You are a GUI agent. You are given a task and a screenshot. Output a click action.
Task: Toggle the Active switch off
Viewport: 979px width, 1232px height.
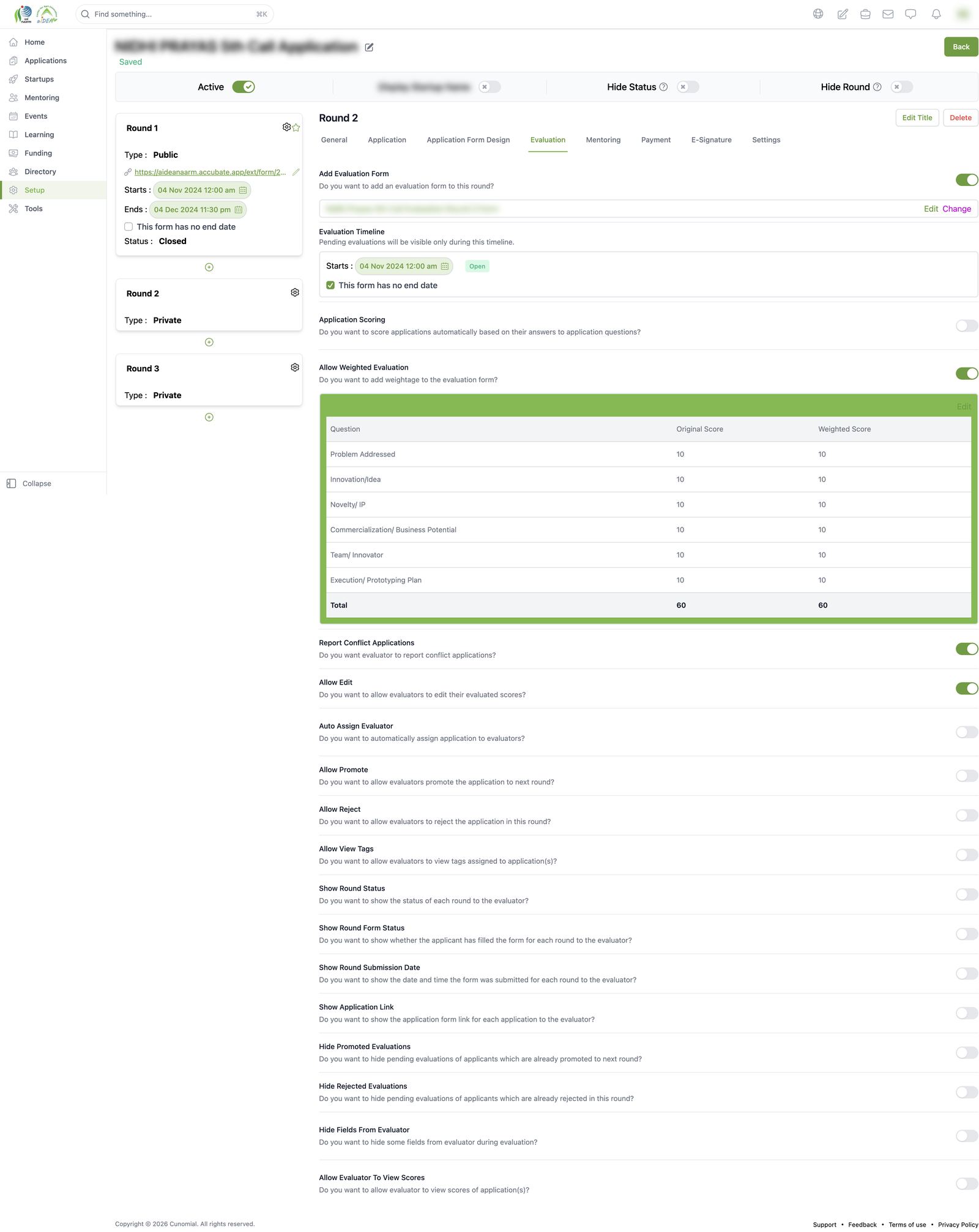tap(244, 87)
